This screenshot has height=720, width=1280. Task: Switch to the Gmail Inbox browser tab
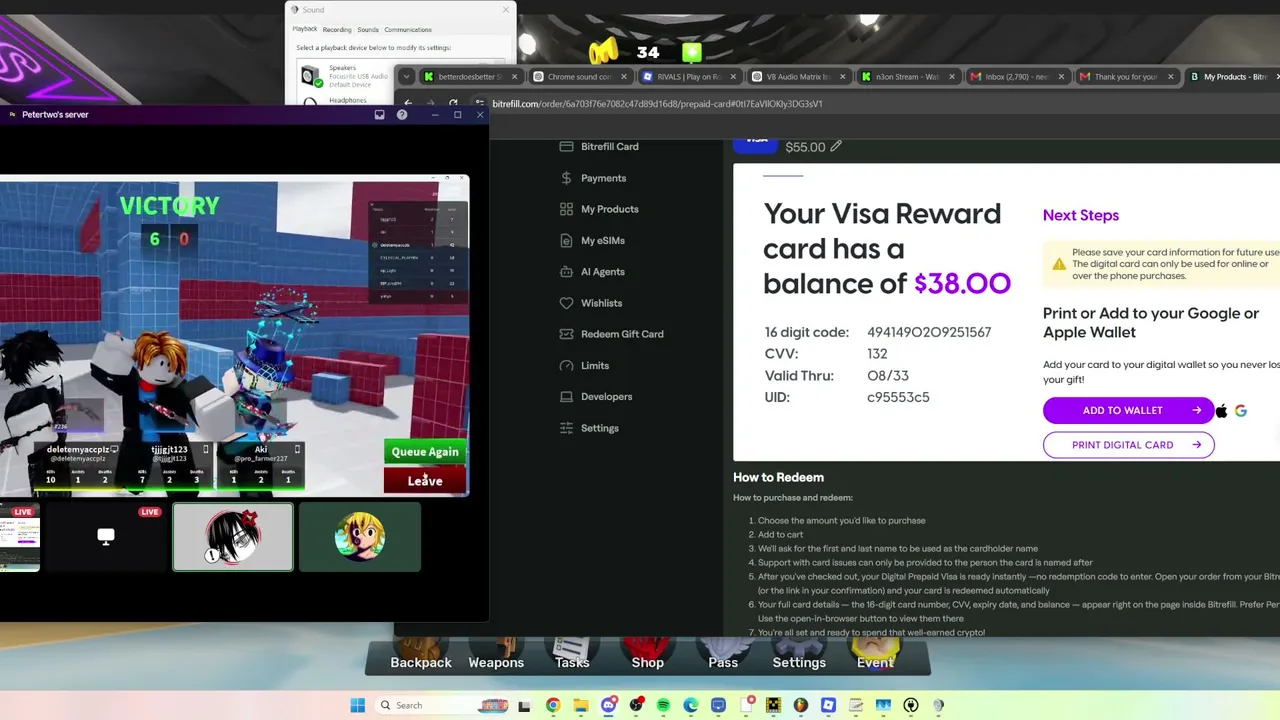click(x=1018, y=77)
